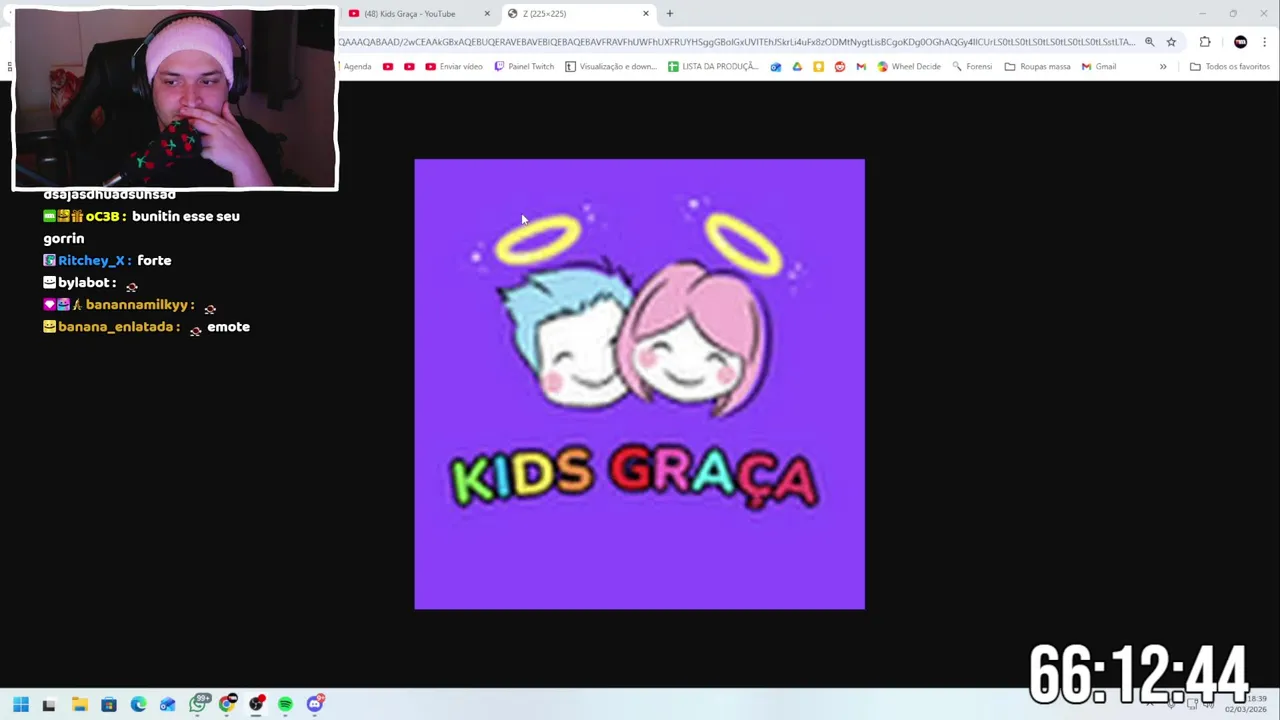Click the browser address bar URL
Viewport: 1280px width, 720px height.
tap(737, 42)
